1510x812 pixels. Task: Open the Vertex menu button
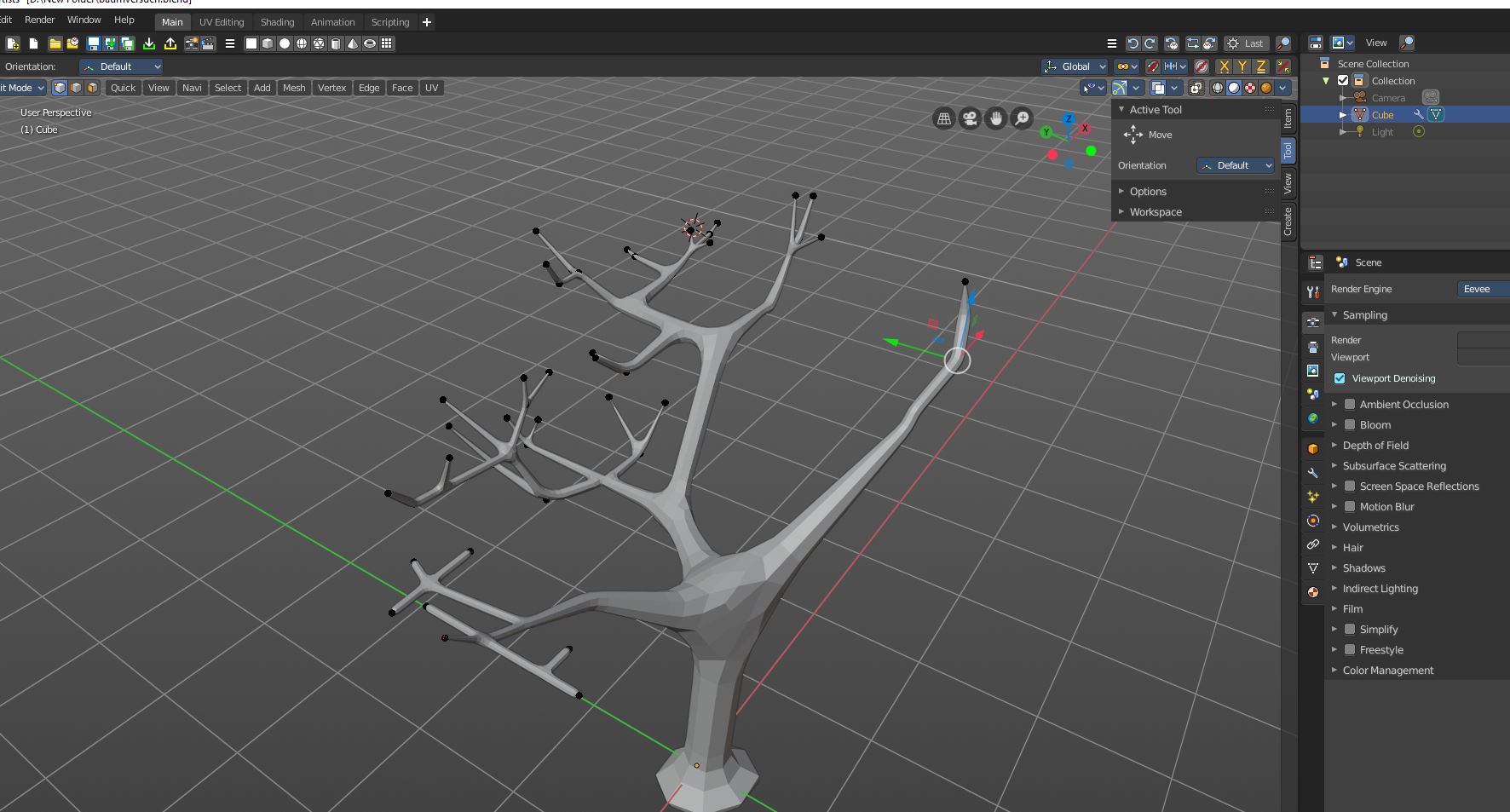coord(332,88)
